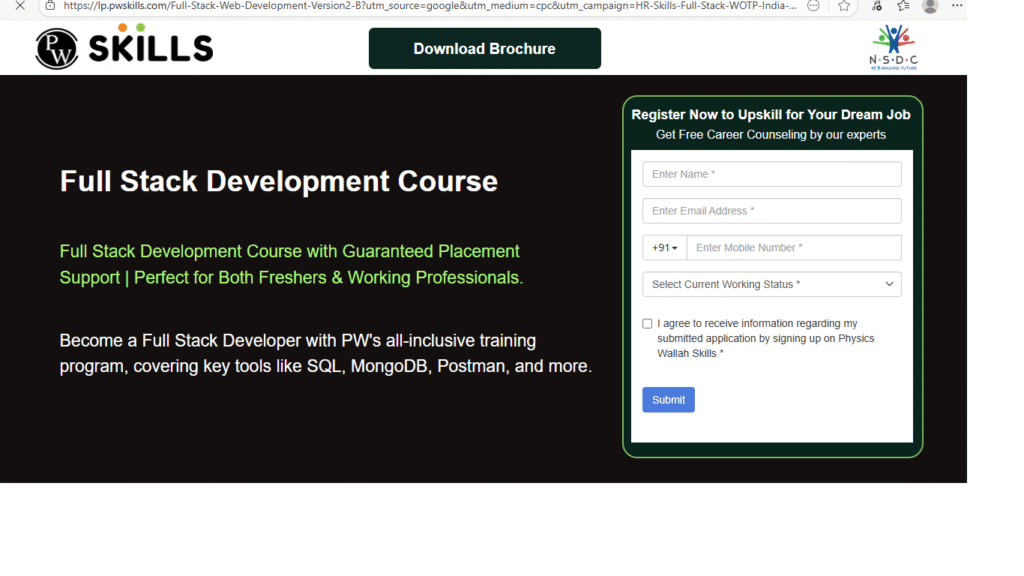This screenshot has width=1024, height=576.
Task: Click the NSDC logo
Action: coord(893,47)
